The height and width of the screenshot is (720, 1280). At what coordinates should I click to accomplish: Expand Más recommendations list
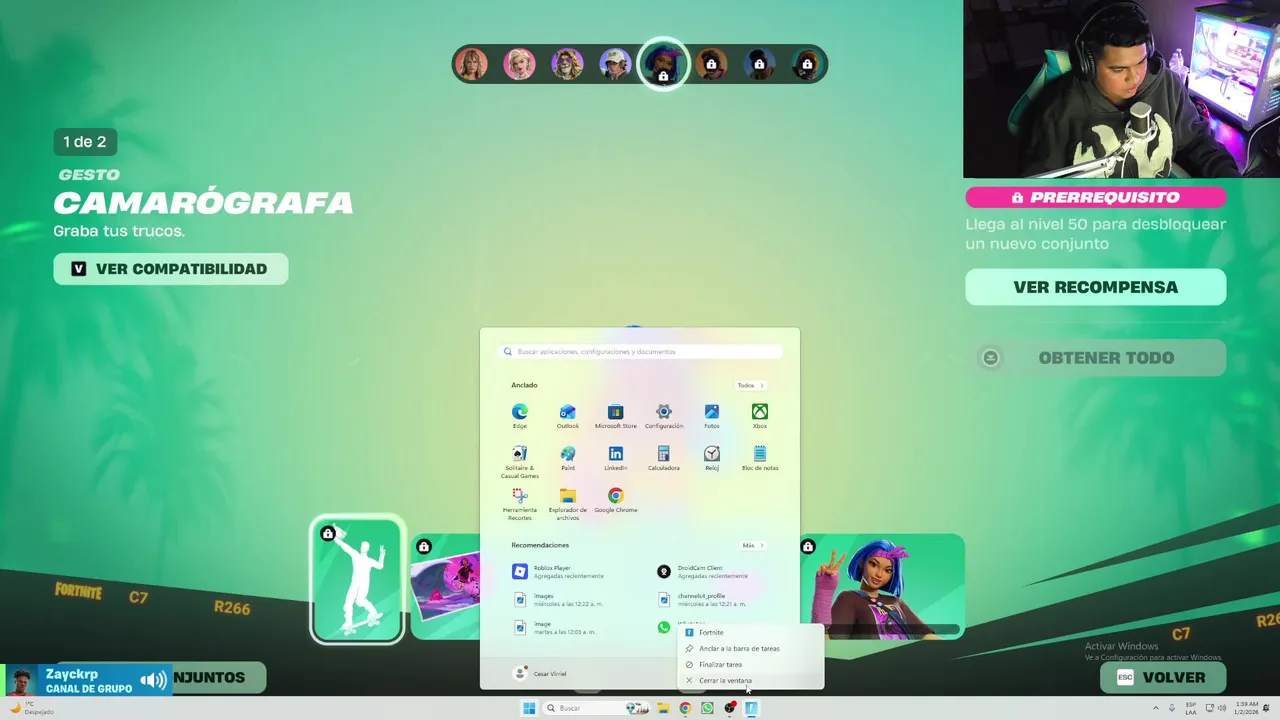753,545
